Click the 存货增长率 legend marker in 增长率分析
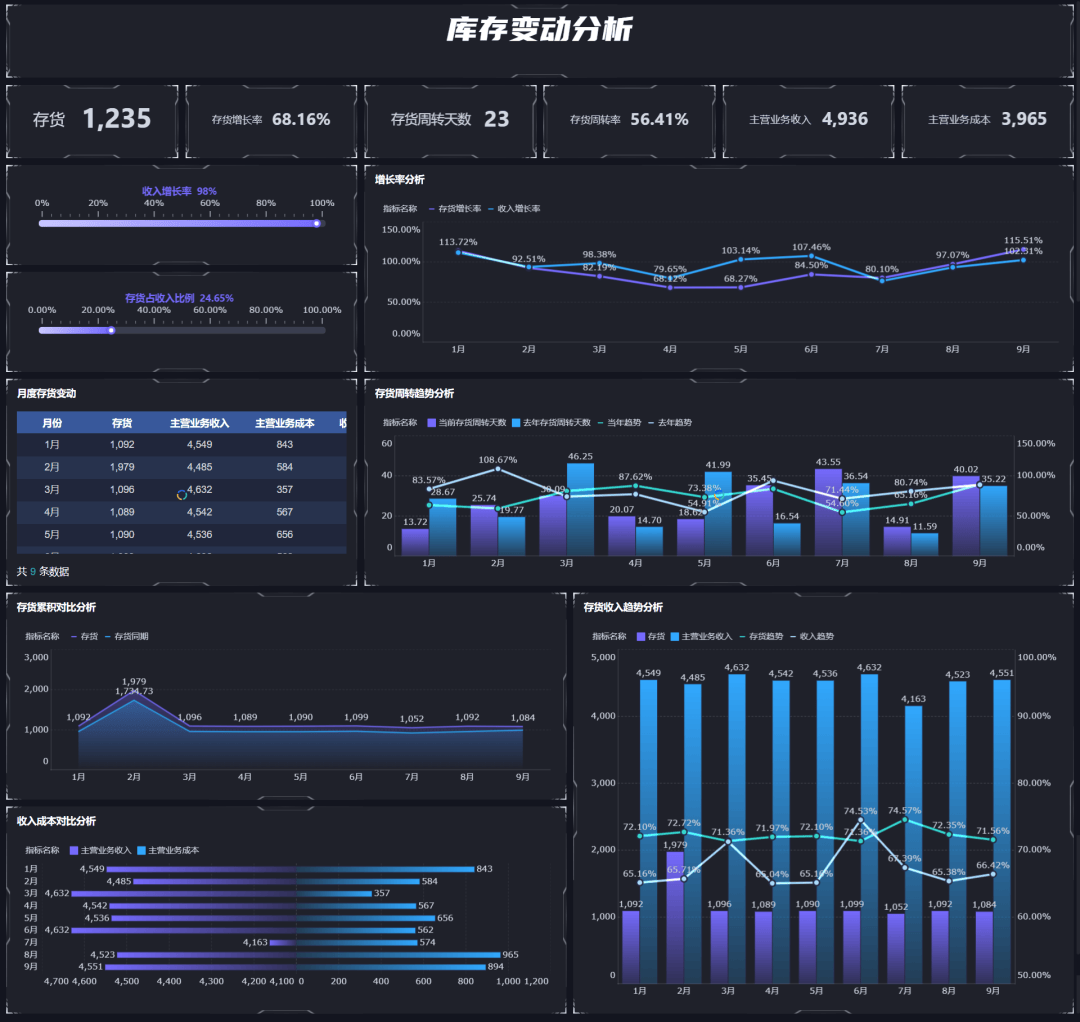Image resolution: width=1080 pixels, height=1022 pixels. click(x=431, y=209)
